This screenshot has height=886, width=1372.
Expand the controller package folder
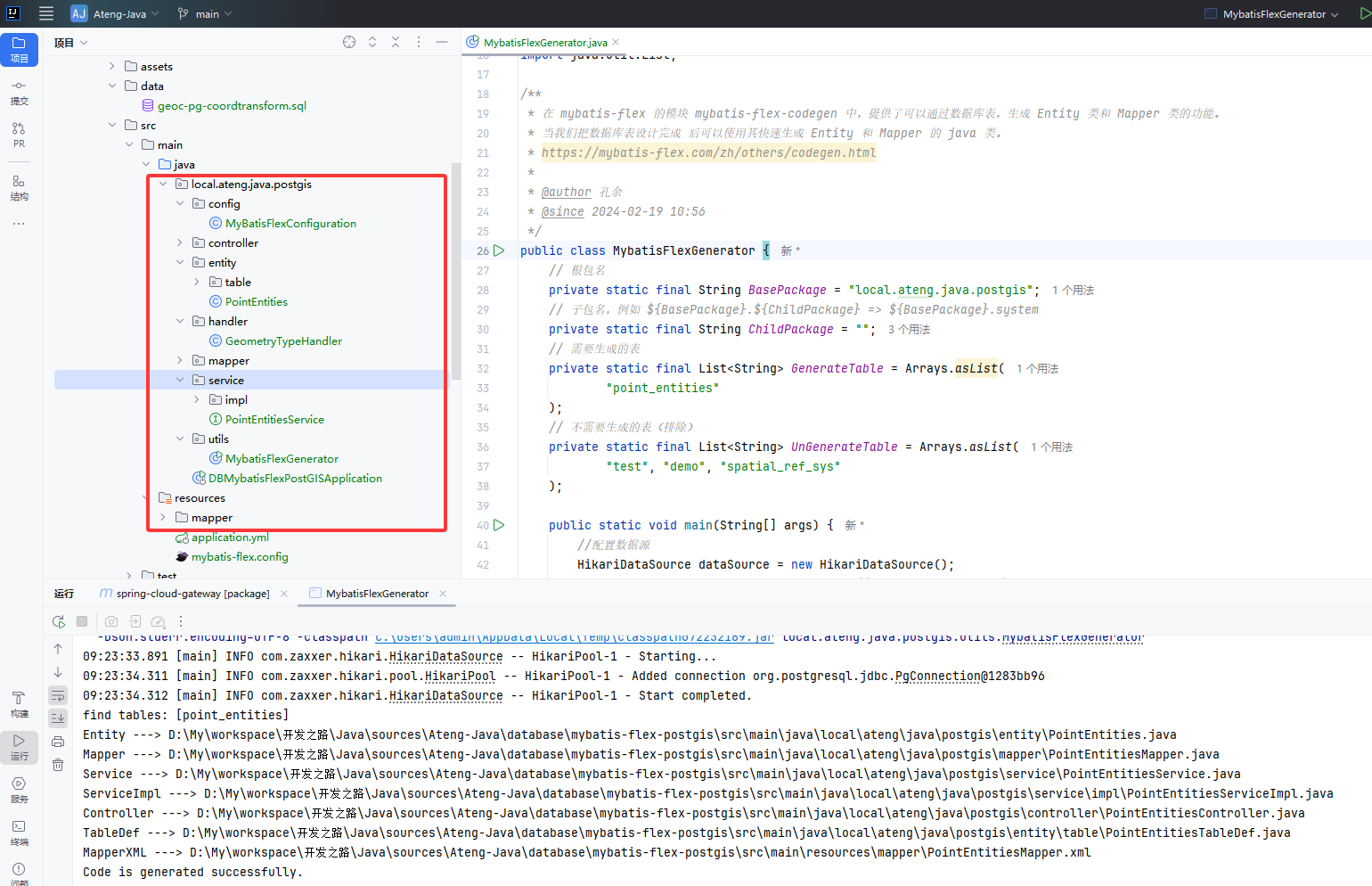(180, 242)
